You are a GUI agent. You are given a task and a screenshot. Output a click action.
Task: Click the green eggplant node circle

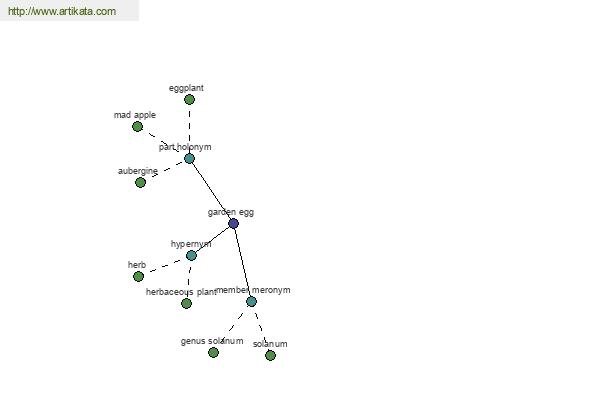click(189, 99)
